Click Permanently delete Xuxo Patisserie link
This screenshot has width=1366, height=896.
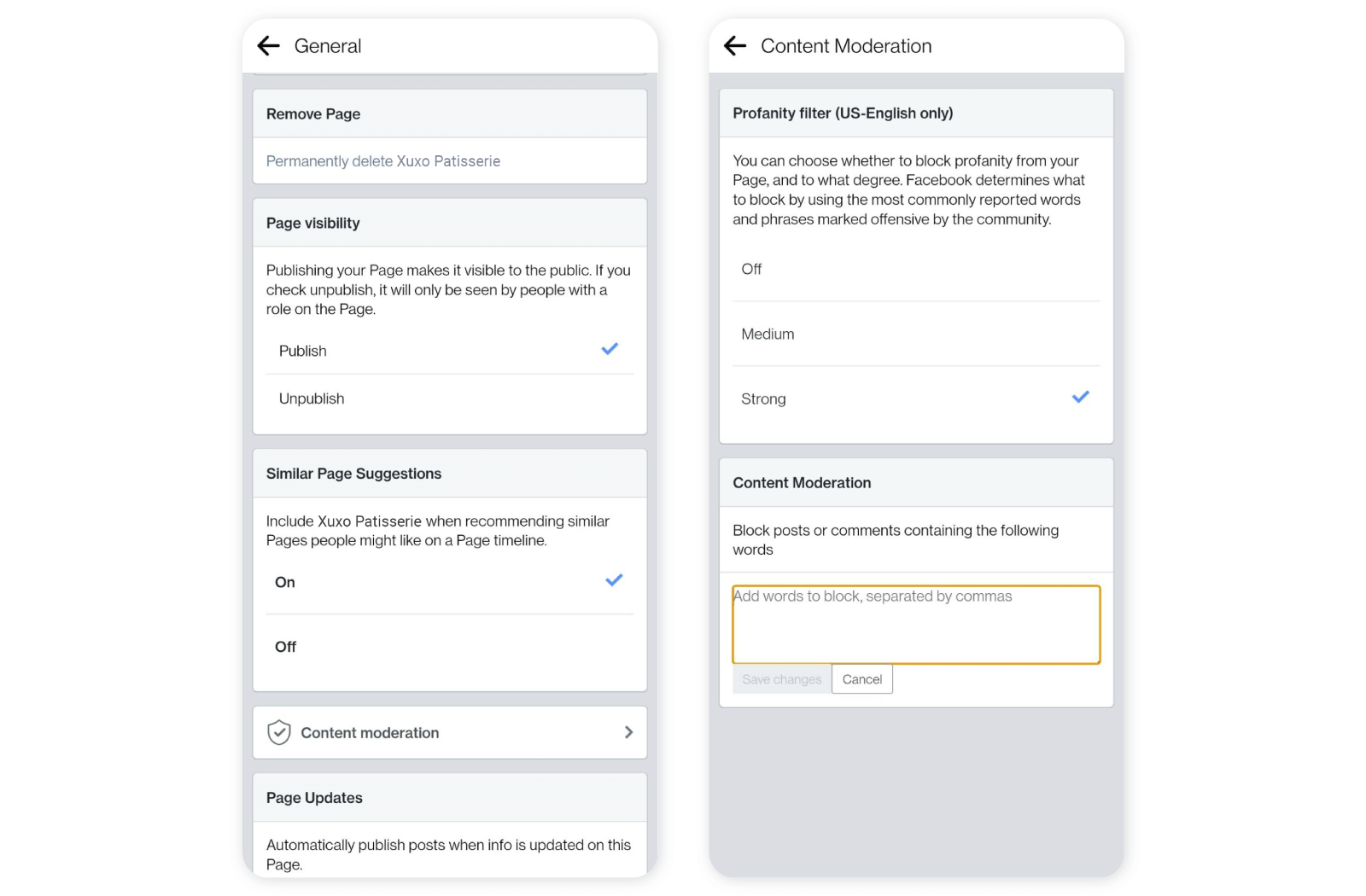pos(383,161)
